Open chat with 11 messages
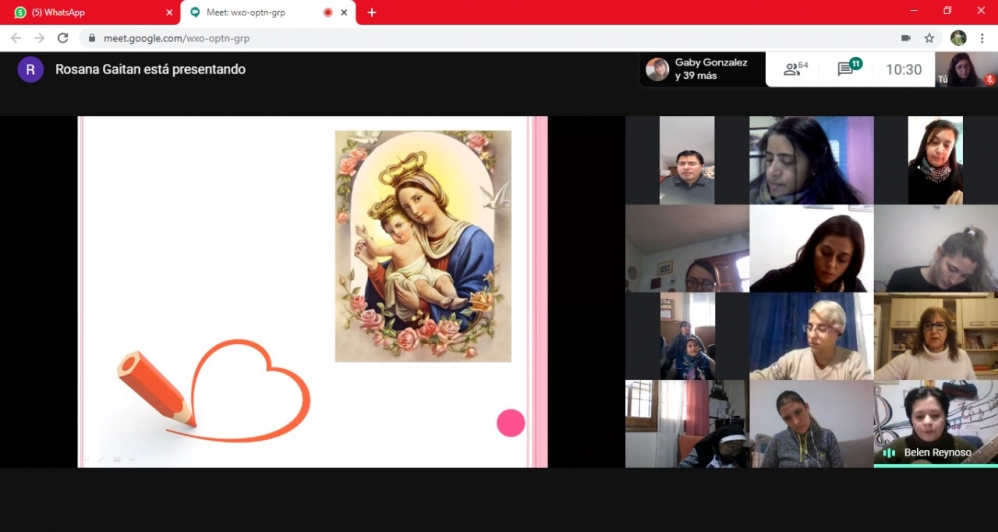This screenshot has width=998, height=532. tap(849, 68)
